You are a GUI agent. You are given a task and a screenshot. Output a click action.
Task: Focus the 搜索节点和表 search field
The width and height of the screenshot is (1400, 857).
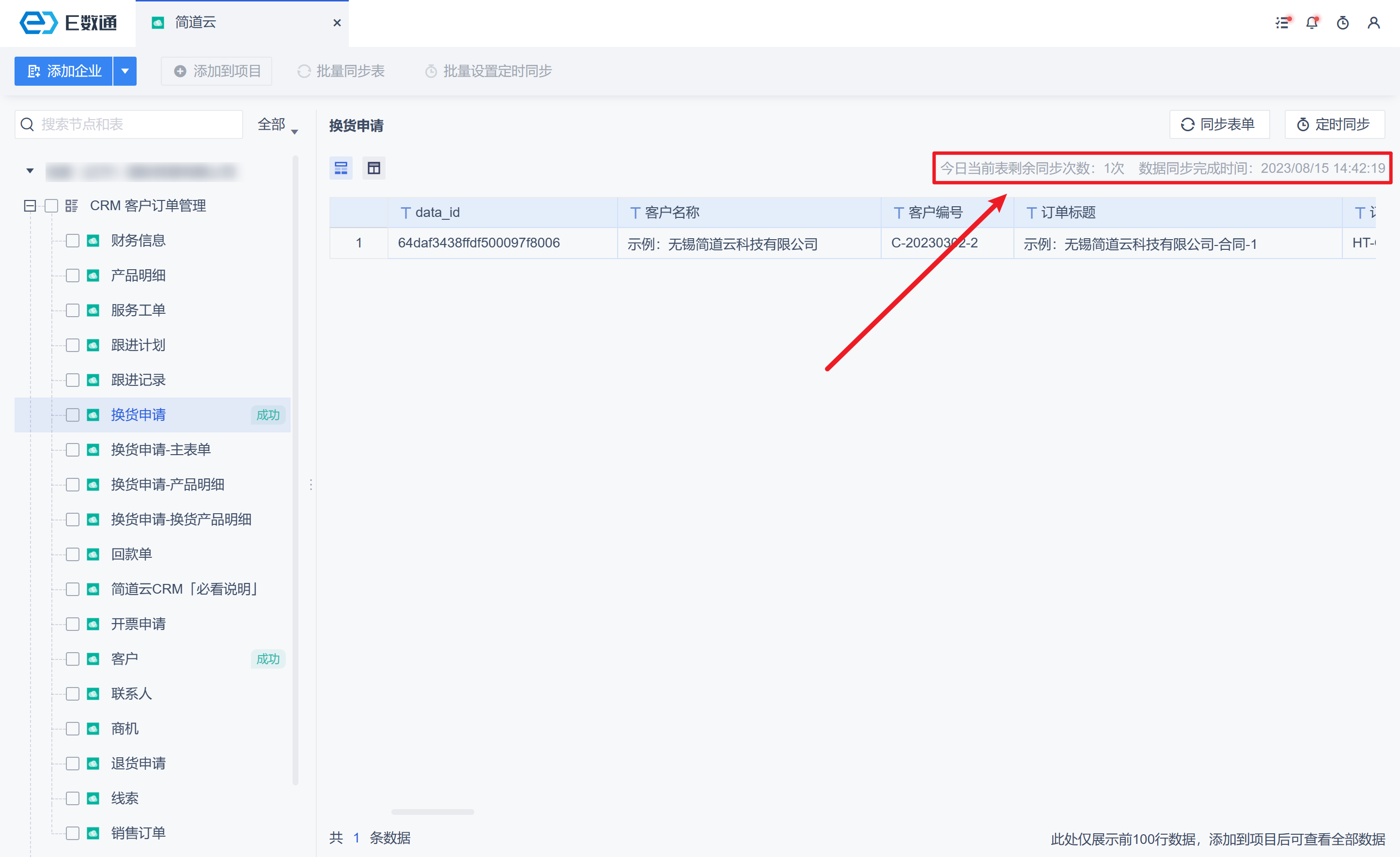[136, 124]
